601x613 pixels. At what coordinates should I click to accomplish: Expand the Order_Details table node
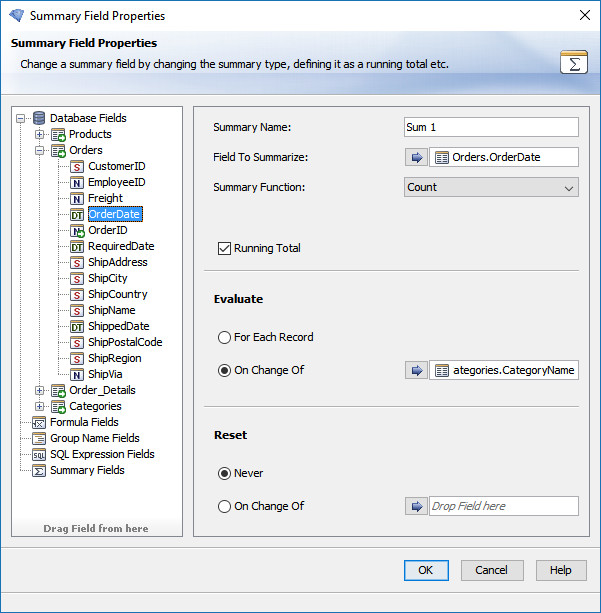[40, 390]
